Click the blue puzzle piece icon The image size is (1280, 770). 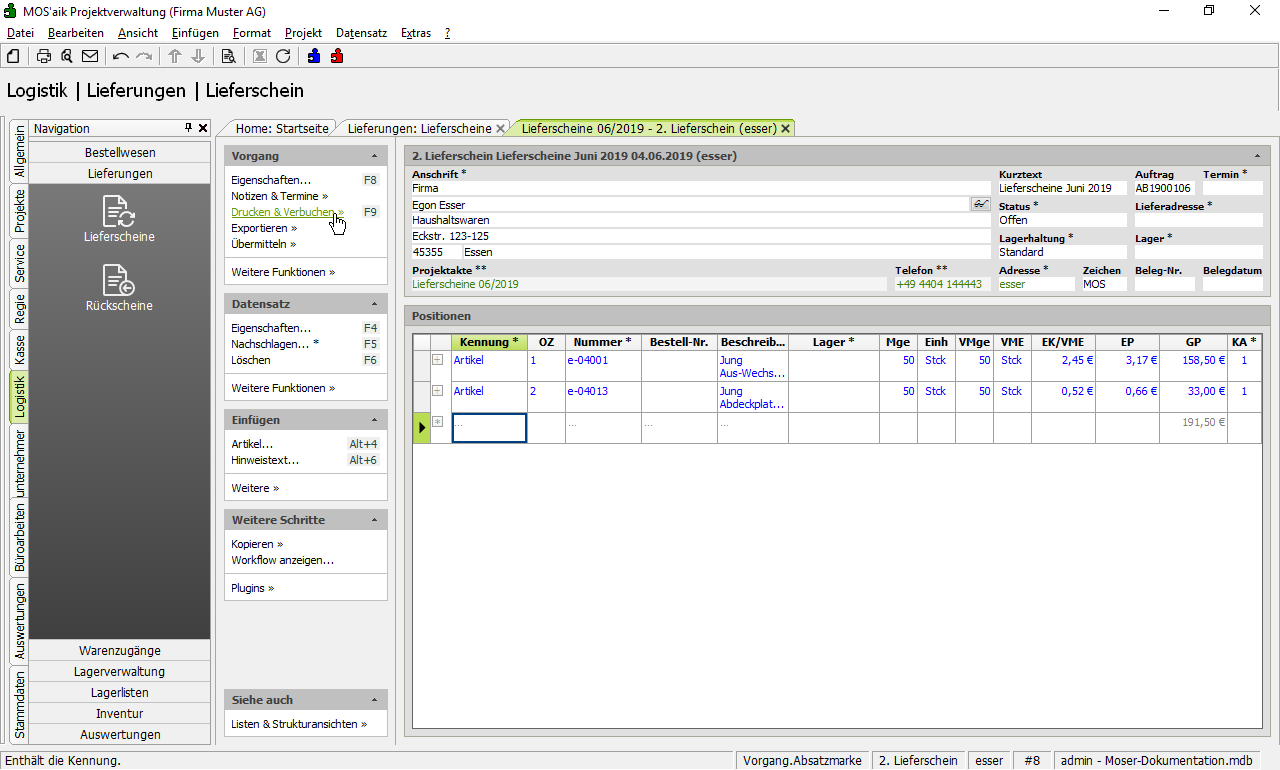pos(314,56)
